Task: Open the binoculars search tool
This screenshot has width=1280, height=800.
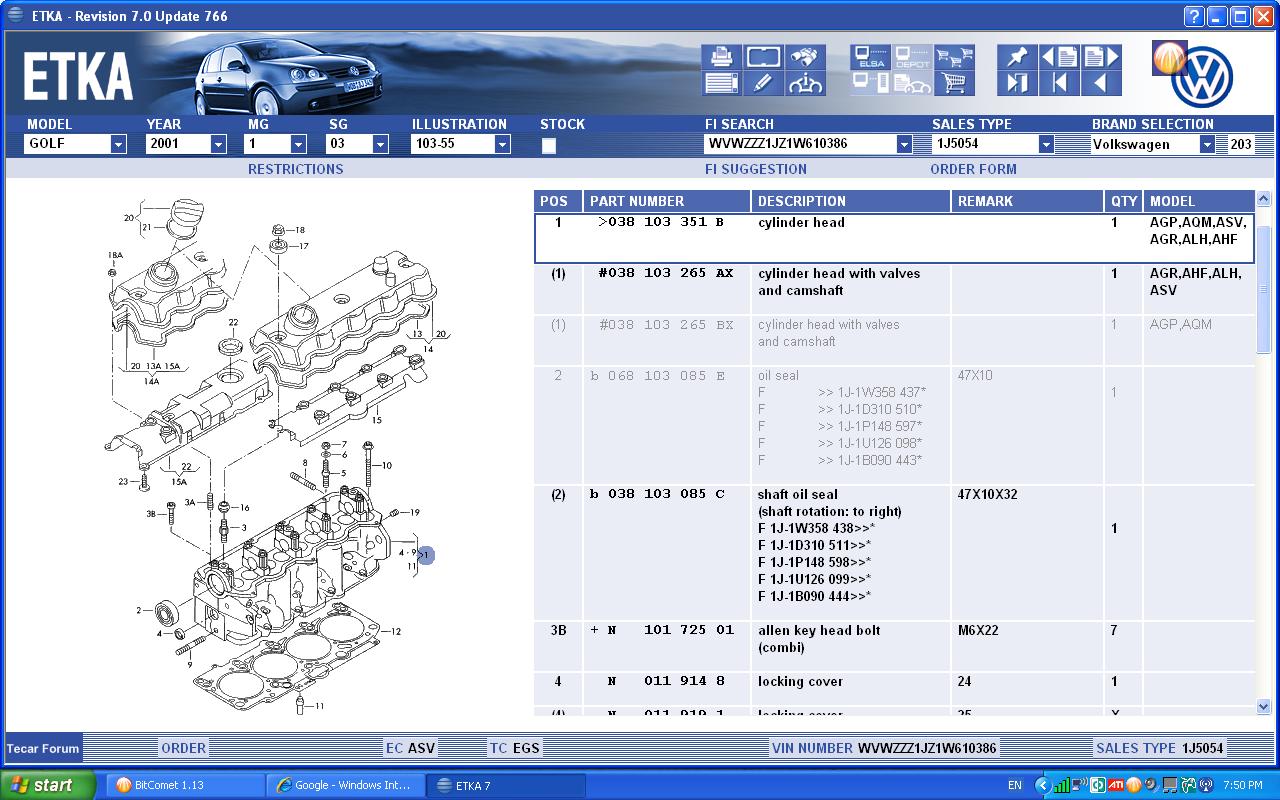Action: [x=805, y=57]
